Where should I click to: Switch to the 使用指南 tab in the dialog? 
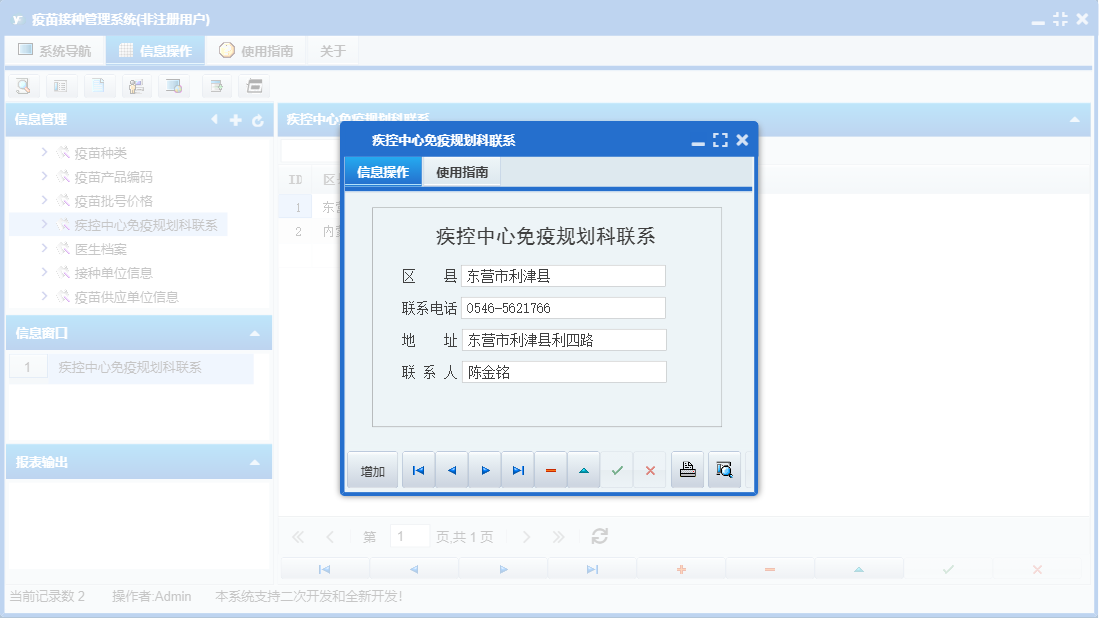point(460,170)
